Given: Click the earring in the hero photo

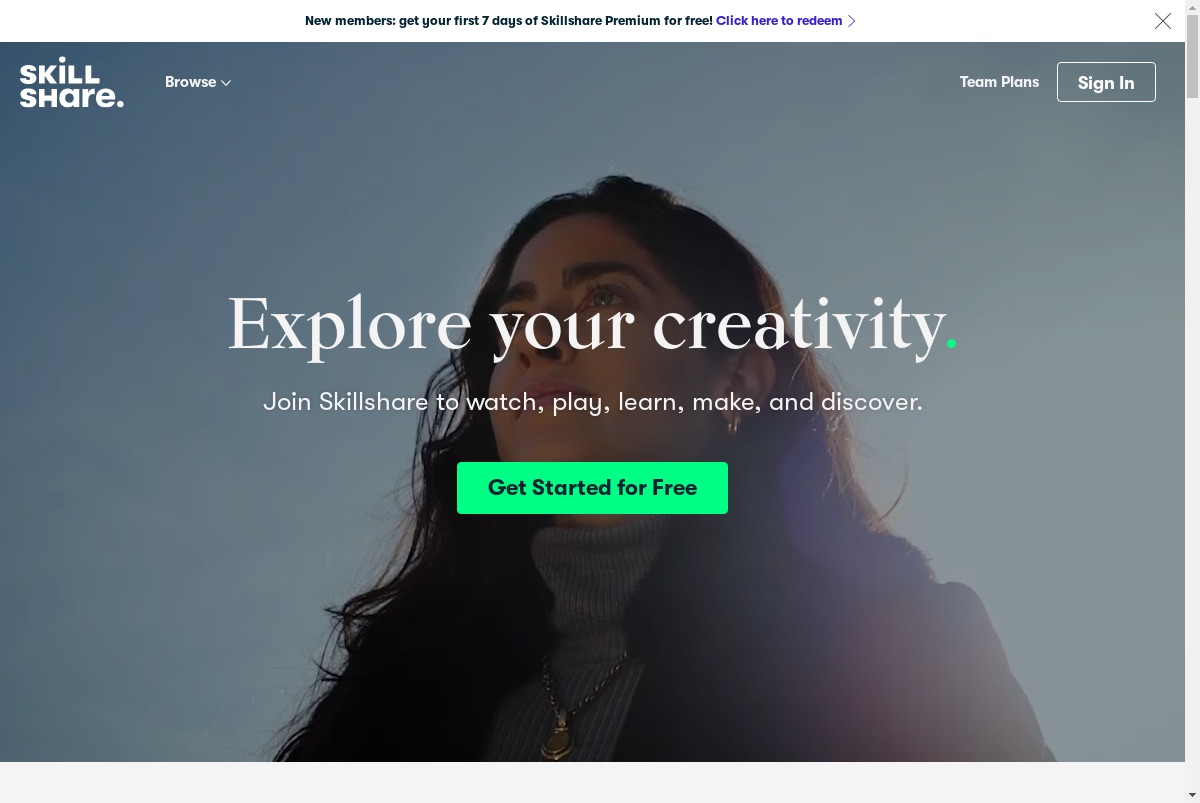Looking at the screenshot, I should tap(733, 424).
